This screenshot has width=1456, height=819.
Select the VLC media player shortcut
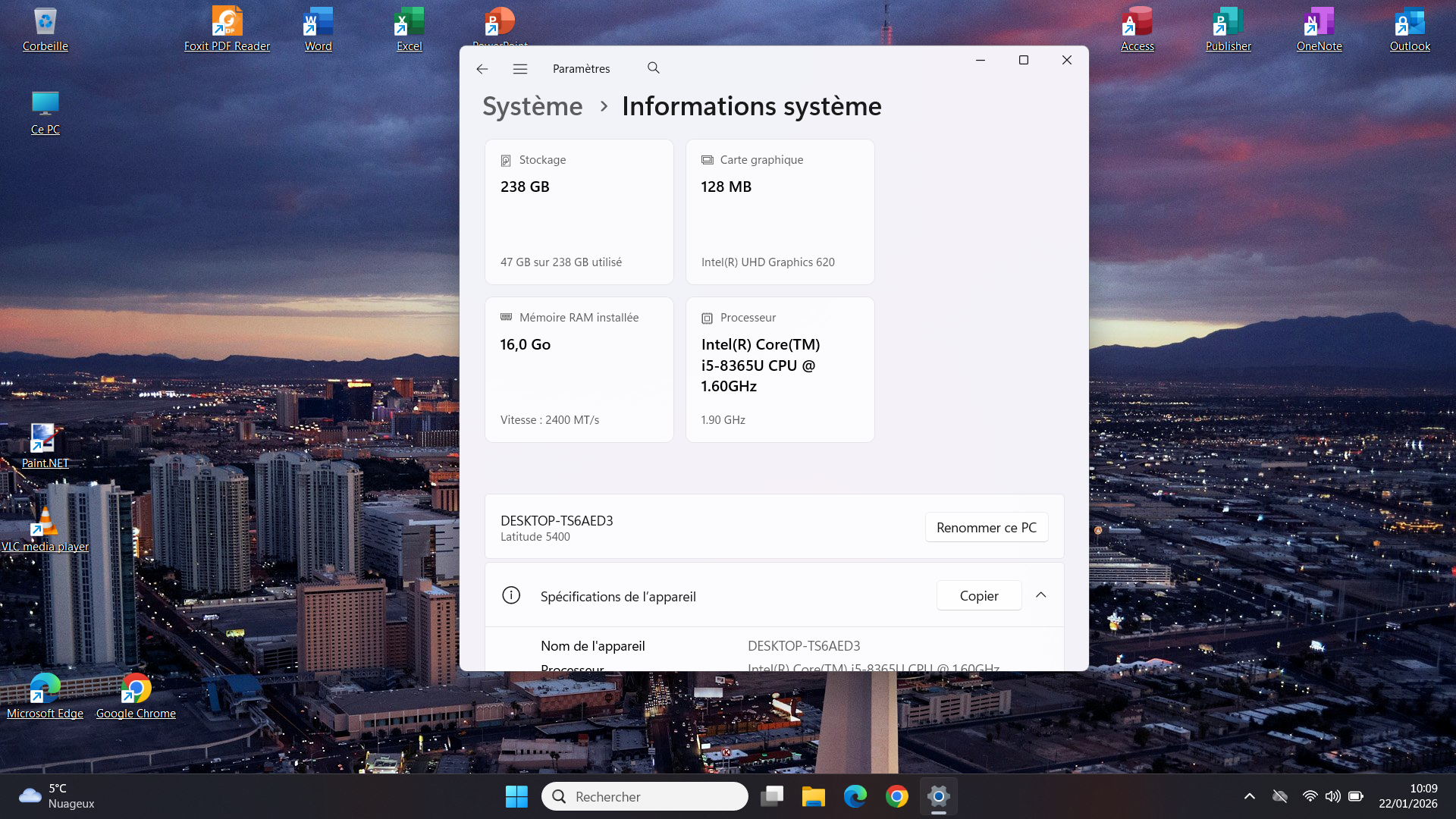click(45, 531)
